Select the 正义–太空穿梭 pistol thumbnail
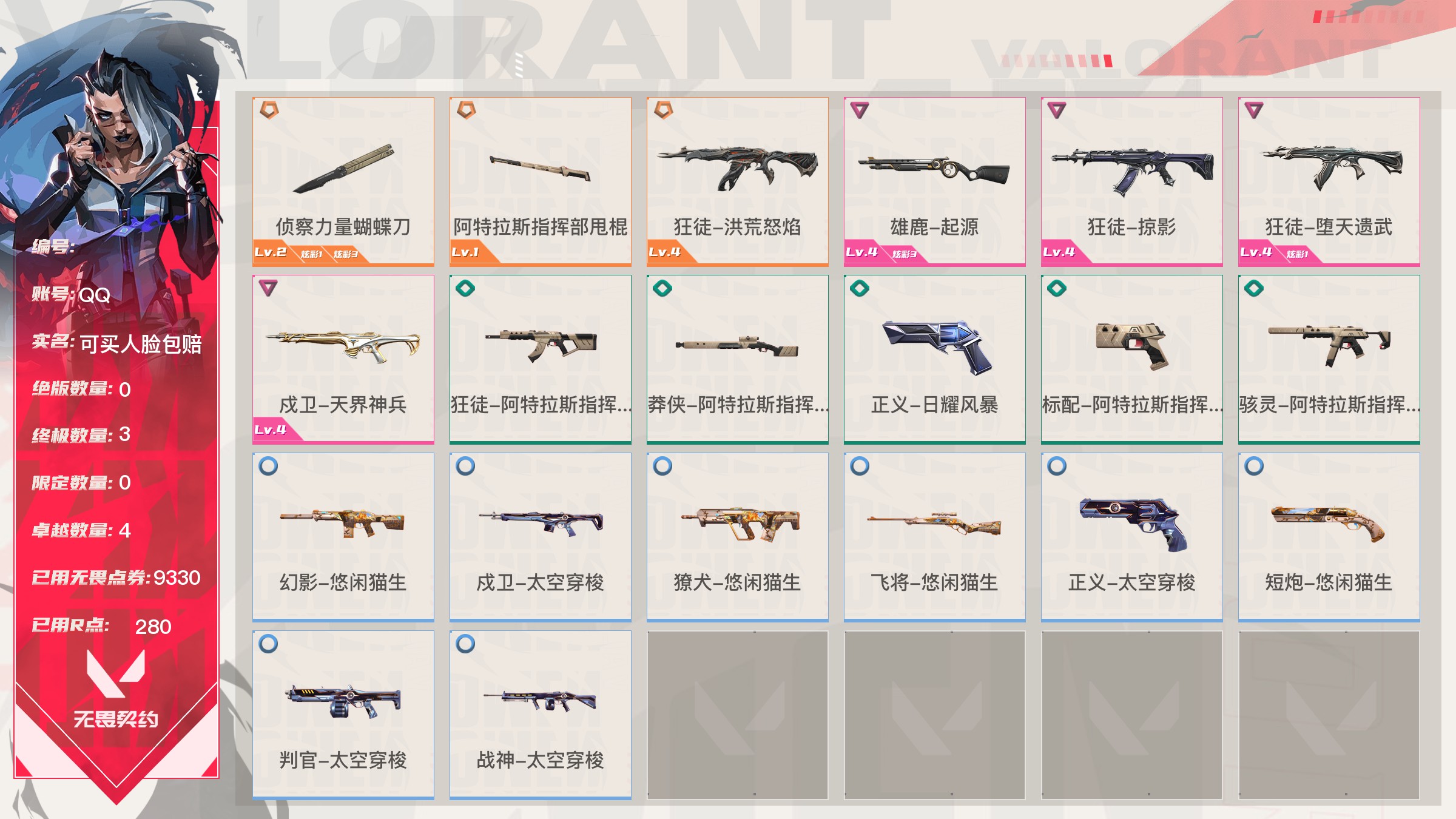The height and width of the screenshot is (819, 1456). click(1133, 524)
